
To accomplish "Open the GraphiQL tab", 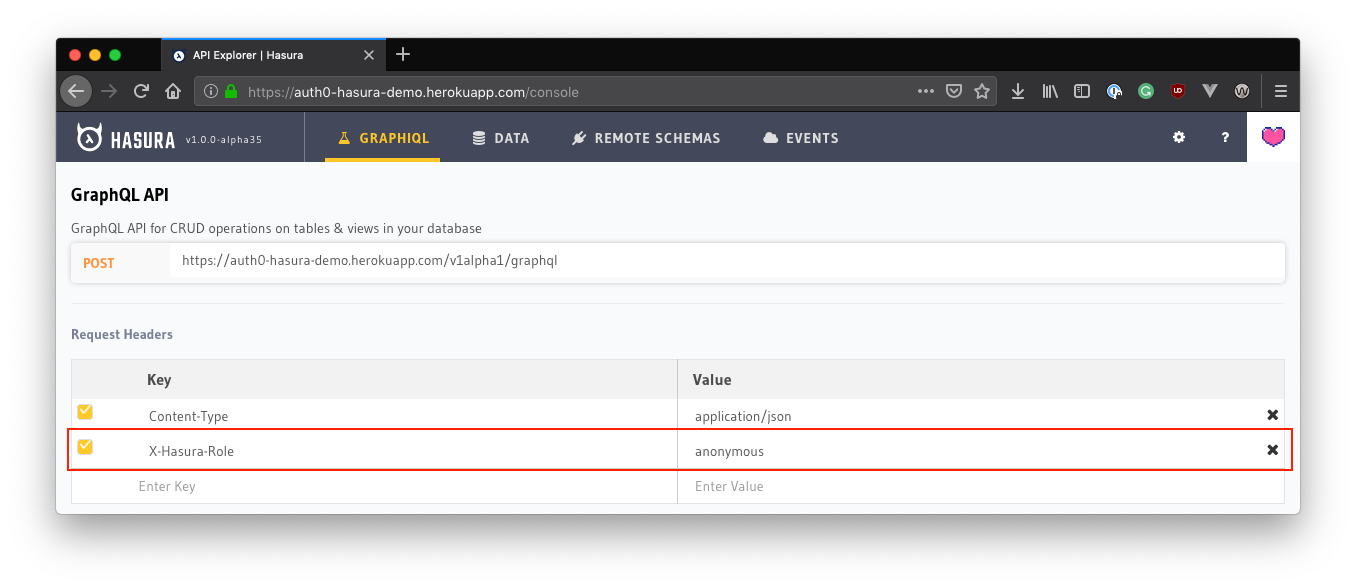I will [x=383, y=138].
